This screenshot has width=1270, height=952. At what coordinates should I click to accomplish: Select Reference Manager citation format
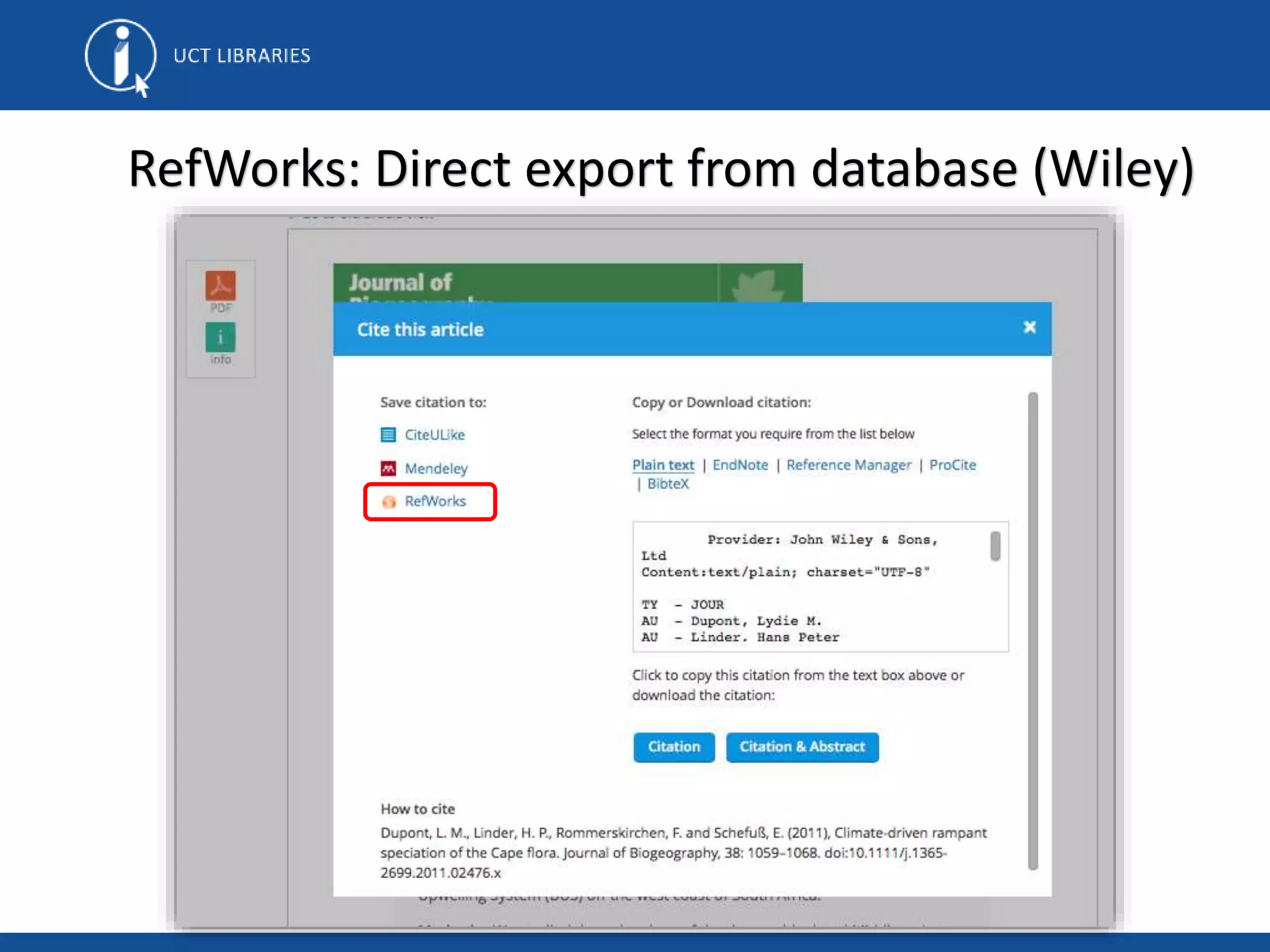point(849,465)
